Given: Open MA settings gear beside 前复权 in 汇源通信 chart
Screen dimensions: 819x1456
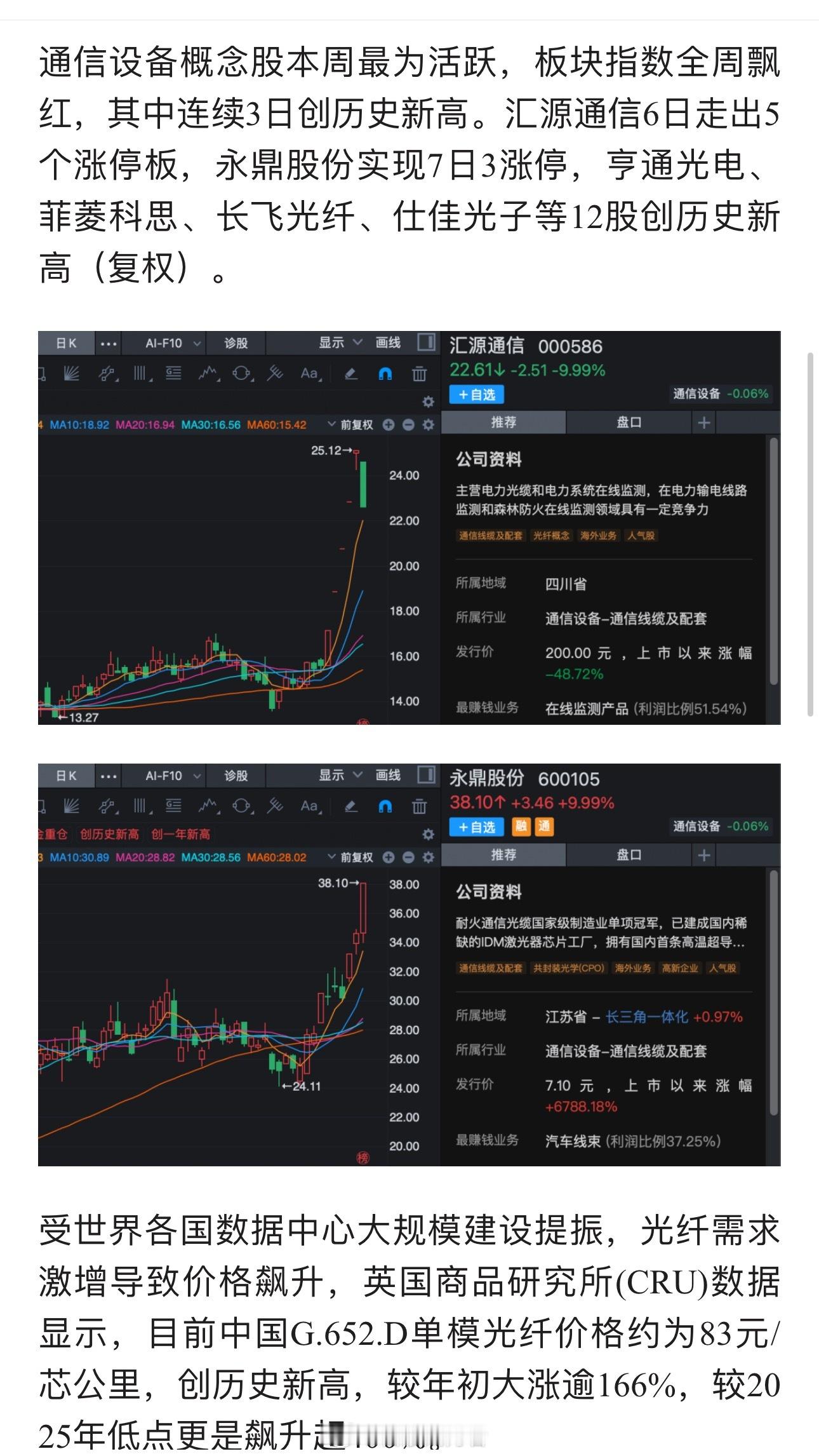Looking at the screenshot, I should pos(428,425).
